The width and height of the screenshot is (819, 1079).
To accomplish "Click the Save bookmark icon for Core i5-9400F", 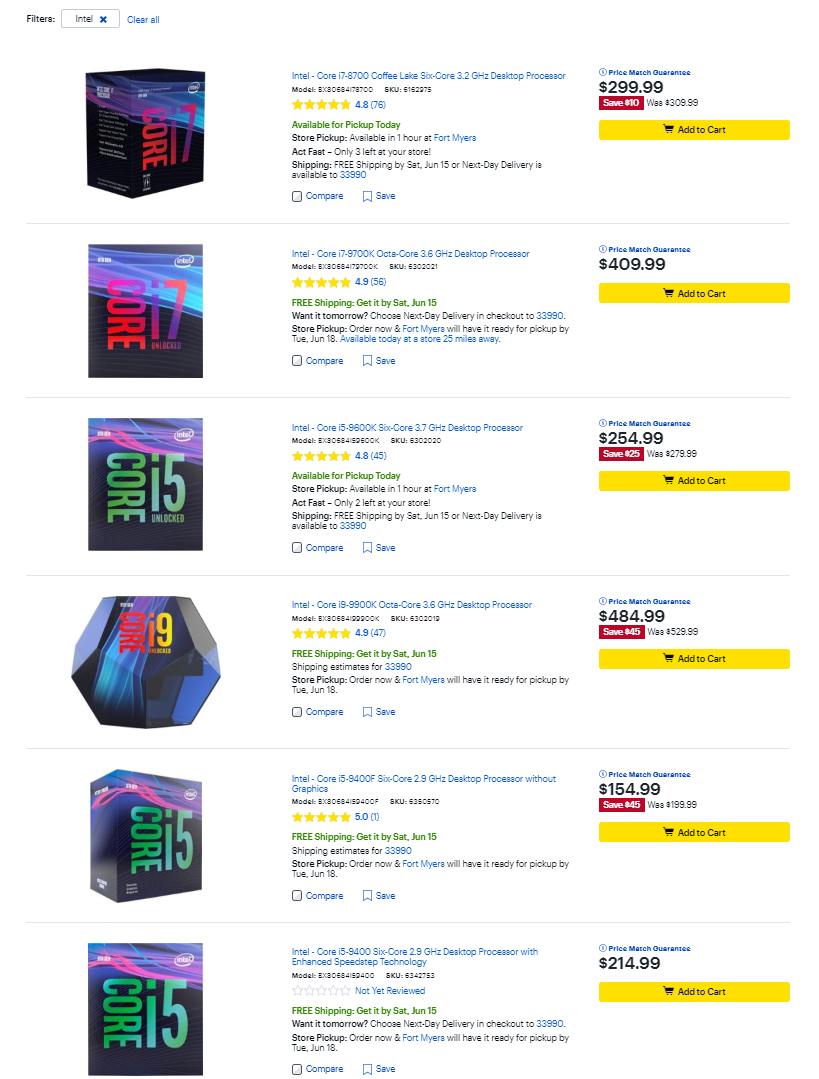I will click(367, 896).
